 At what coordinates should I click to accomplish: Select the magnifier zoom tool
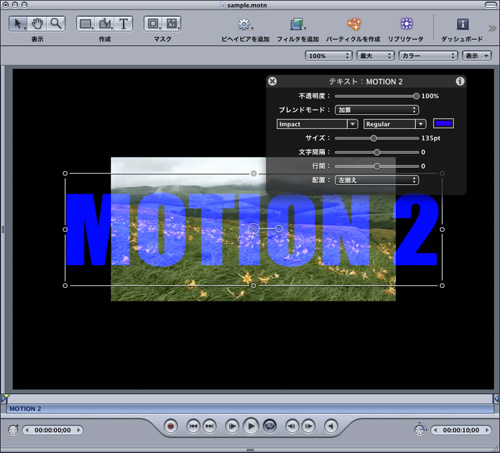pos(56,24)
